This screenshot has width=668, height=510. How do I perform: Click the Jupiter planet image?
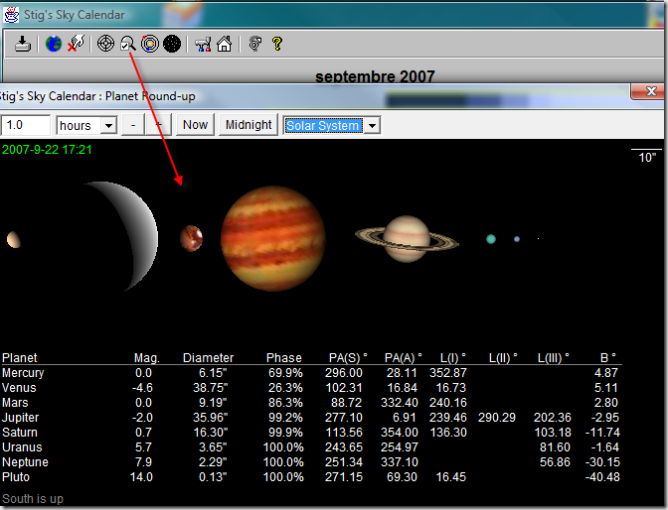[272, 238]
